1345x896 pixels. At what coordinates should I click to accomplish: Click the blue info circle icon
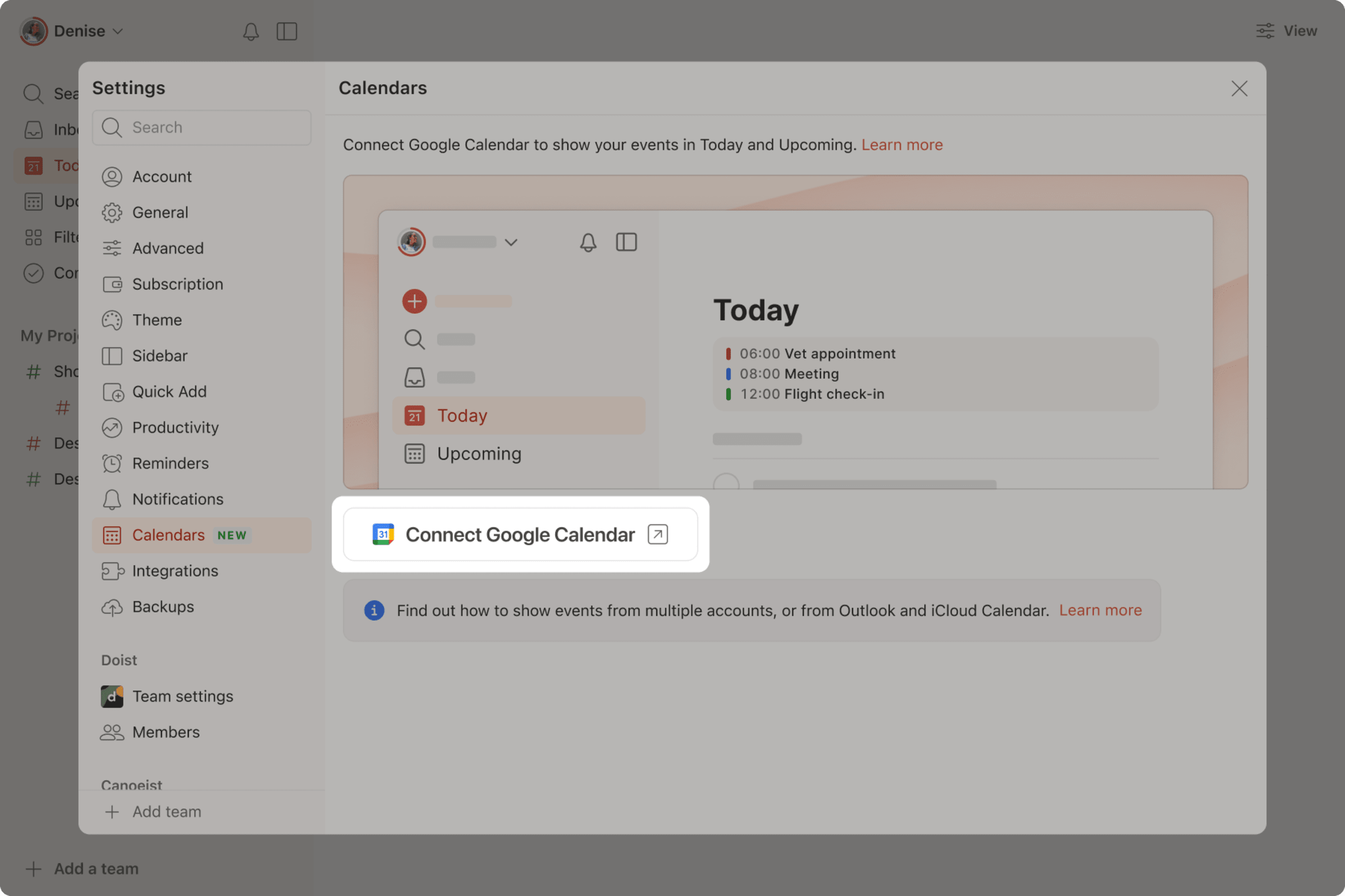374,610
